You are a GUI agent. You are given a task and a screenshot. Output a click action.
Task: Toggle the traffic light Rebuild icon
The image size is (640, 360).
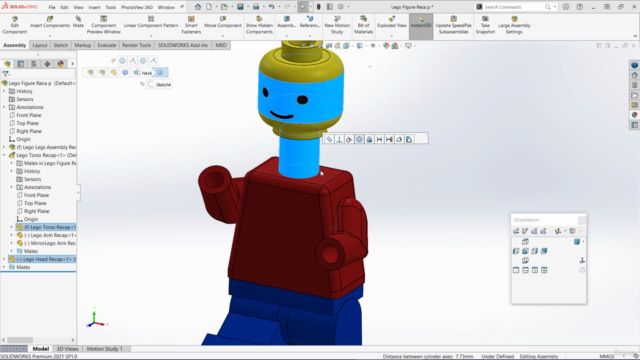click(319, 7)
